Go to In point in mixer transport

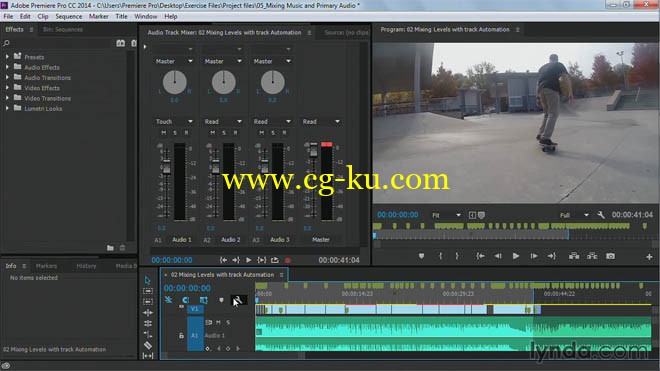(x=224, y=260)
